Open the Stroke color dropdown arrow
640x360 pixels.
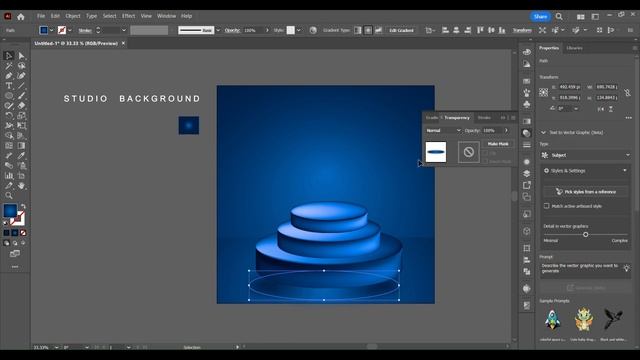pos(70,30)
